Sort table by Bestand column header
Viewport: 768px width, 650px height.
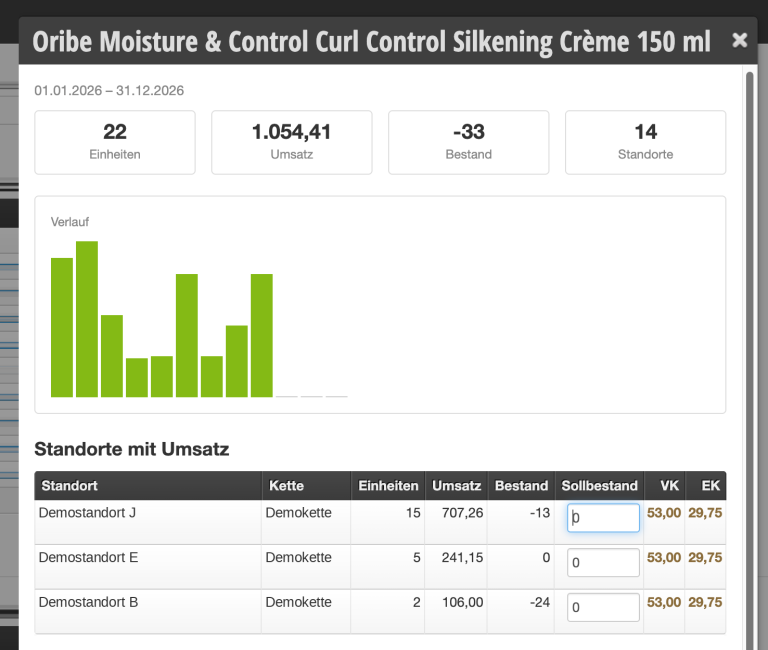(x=521, y=485)
